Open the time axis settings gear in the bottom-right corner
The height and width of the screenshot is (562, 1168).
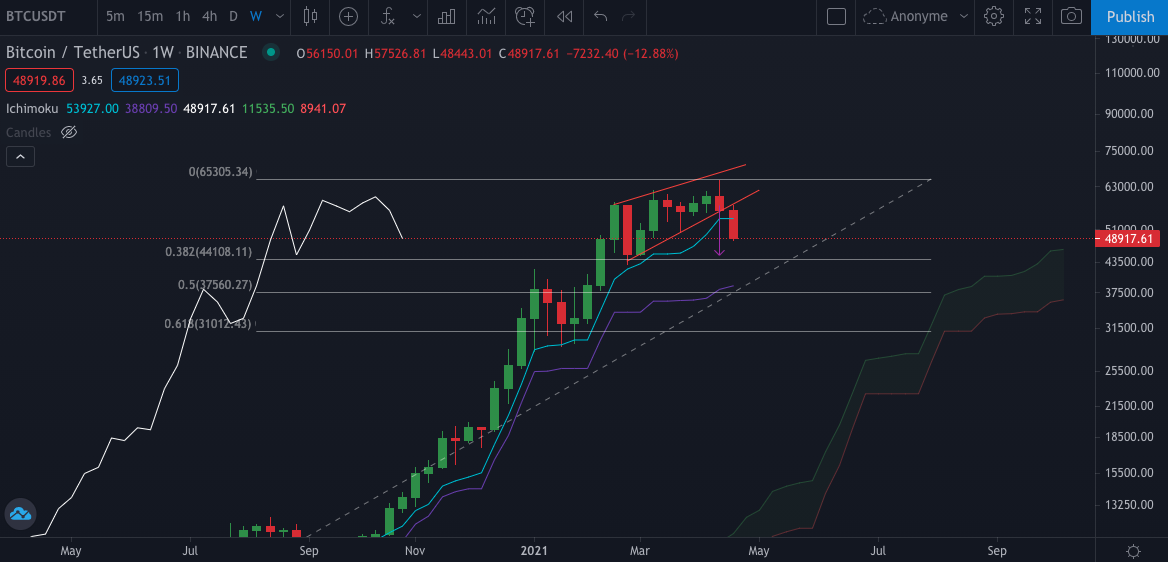point(1133,552)
